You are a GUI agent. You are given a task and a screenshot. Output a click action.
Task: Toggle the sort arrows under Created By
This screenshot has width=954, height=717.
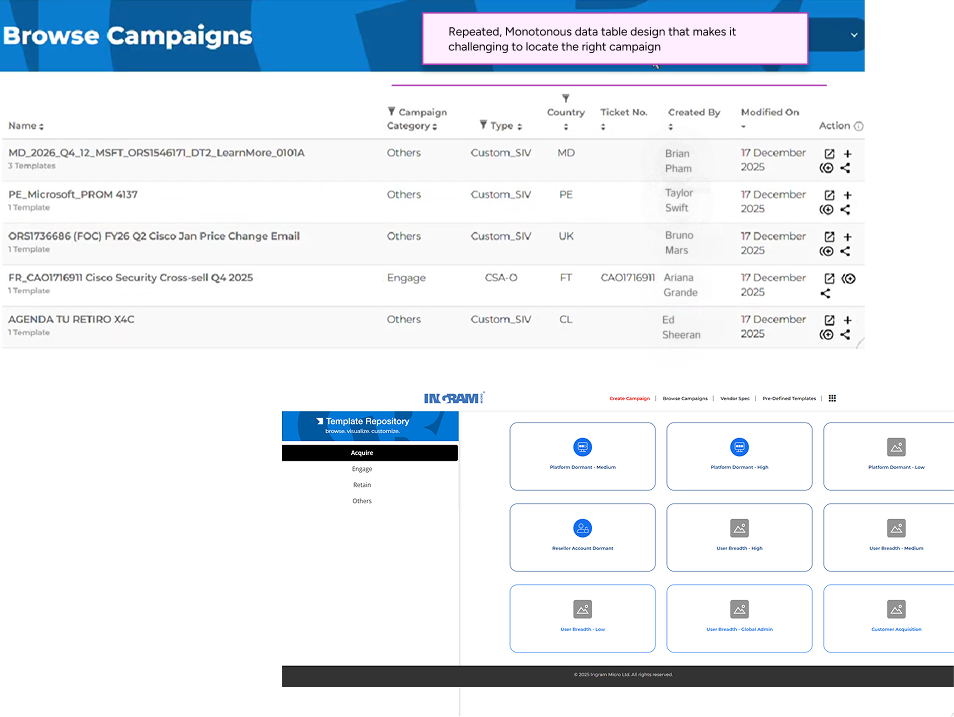670,127
